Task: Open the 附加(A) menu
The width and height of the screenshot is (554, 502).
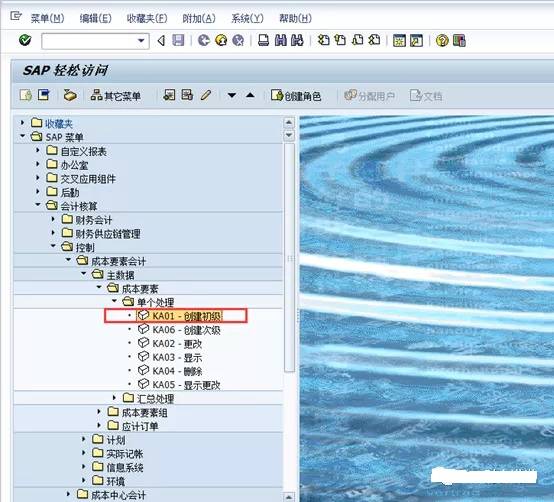Action: (199, 18)
